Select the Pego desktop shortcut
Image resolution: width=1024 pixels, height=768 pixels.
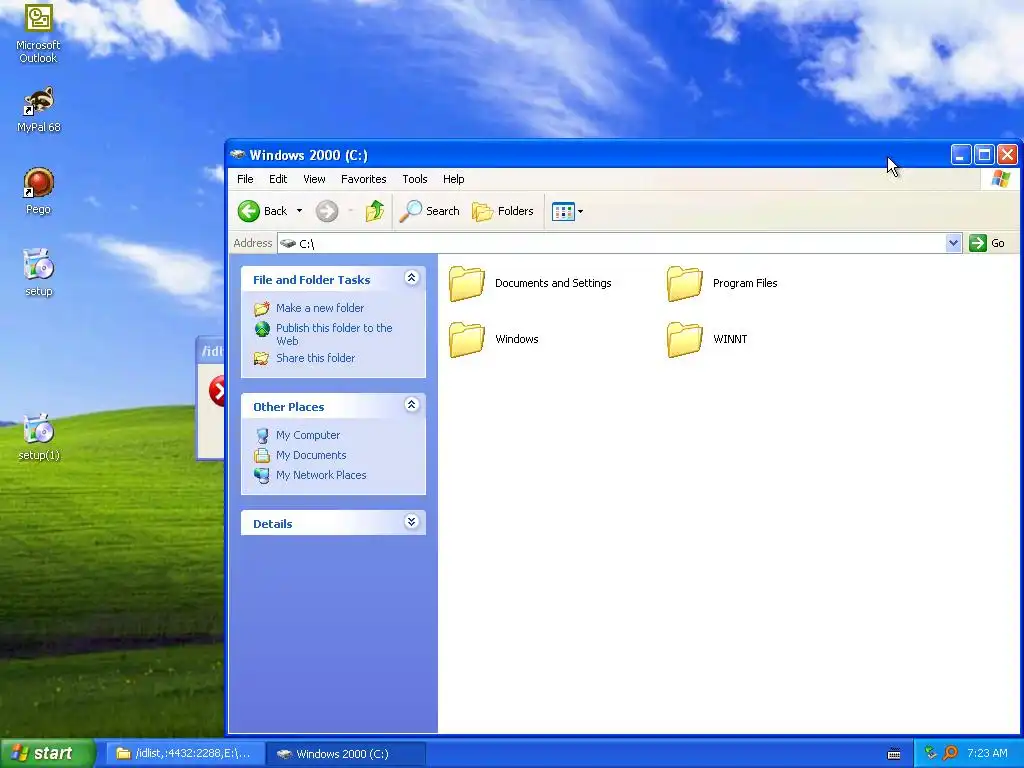[38, 191]
